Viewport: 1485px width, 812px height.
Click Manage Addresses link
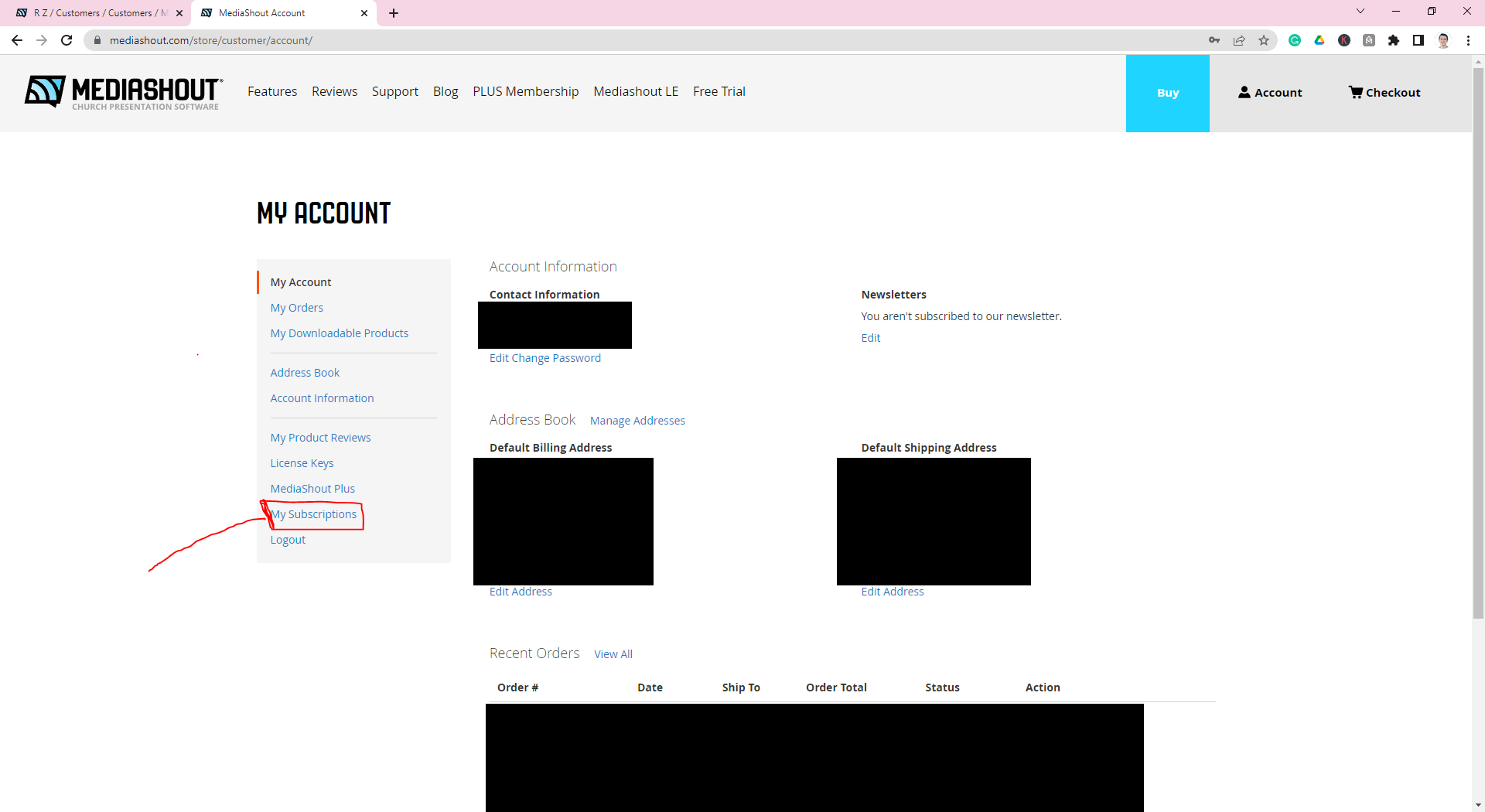click(x=637, y=421)
